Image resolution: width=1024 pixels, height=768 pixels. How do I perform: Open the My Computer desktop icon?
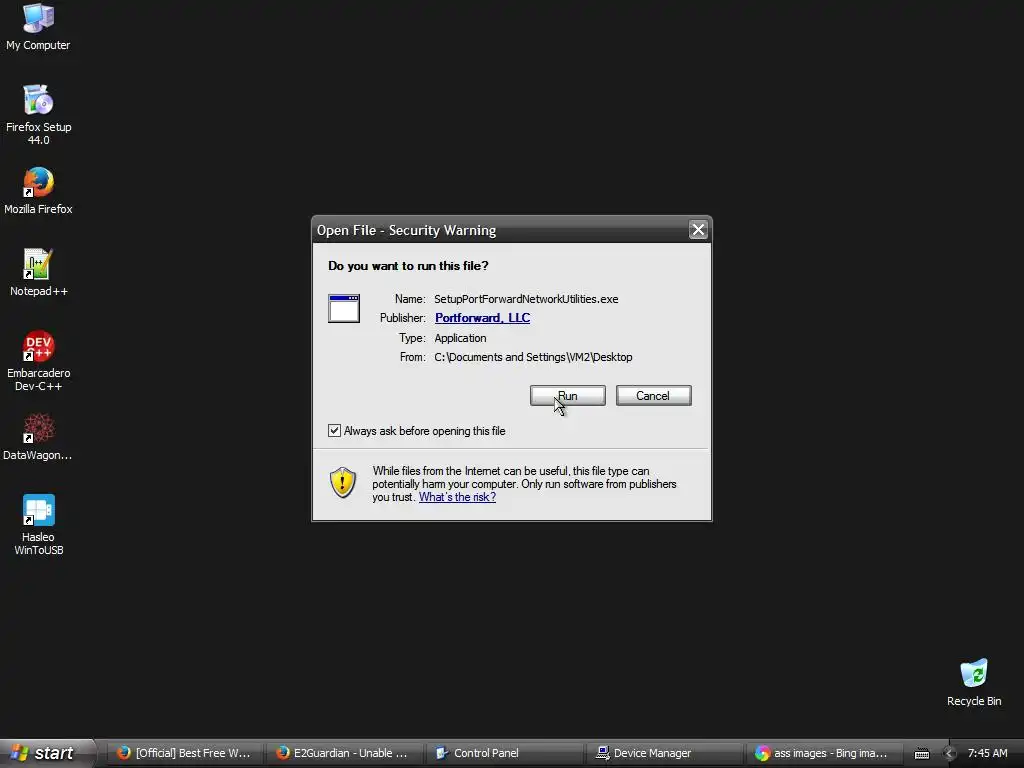38,26
